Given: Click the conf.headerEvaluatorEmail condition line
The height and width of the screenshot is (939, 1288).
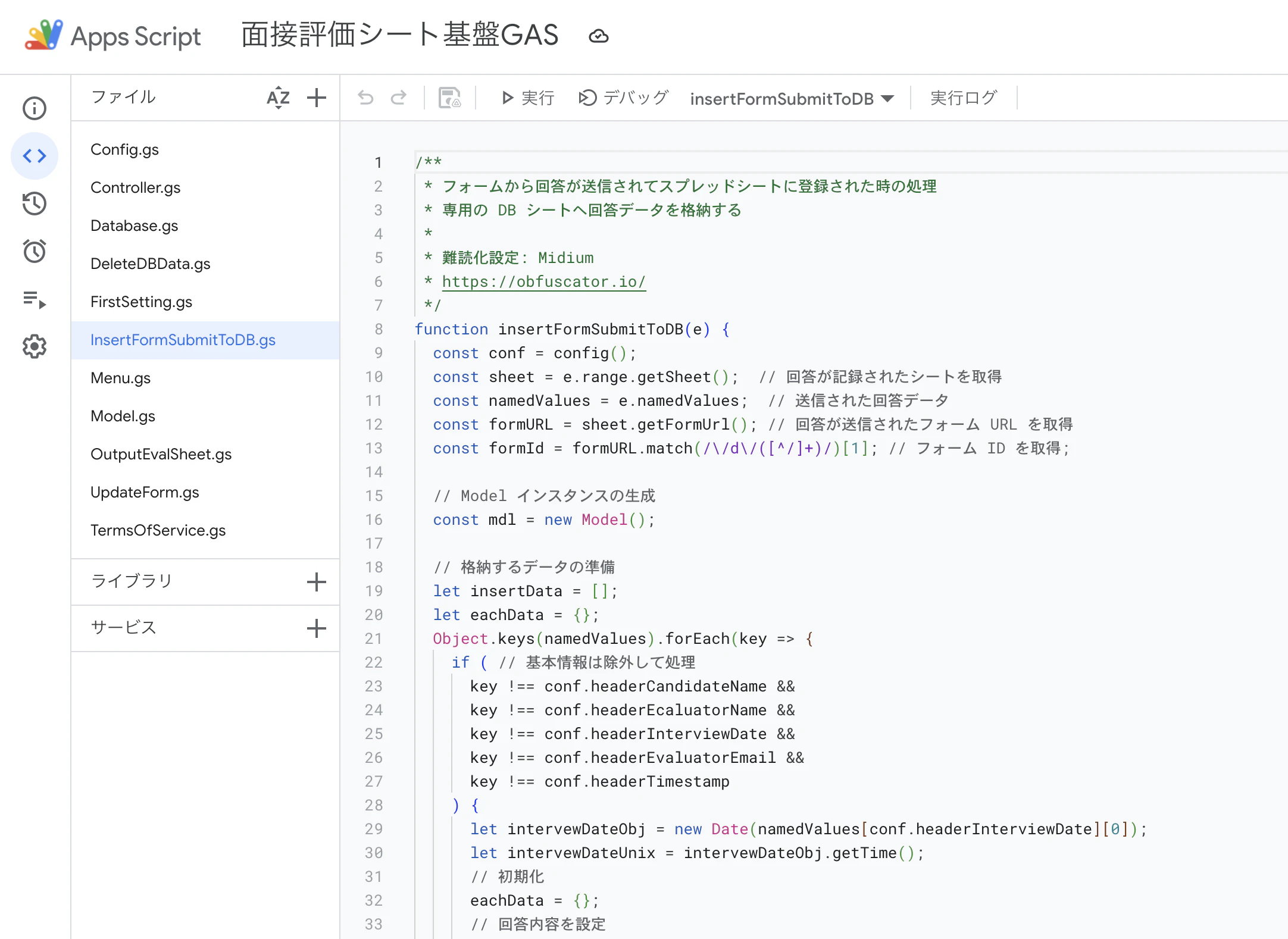Looking at the screenshot, I should point(637,758).
